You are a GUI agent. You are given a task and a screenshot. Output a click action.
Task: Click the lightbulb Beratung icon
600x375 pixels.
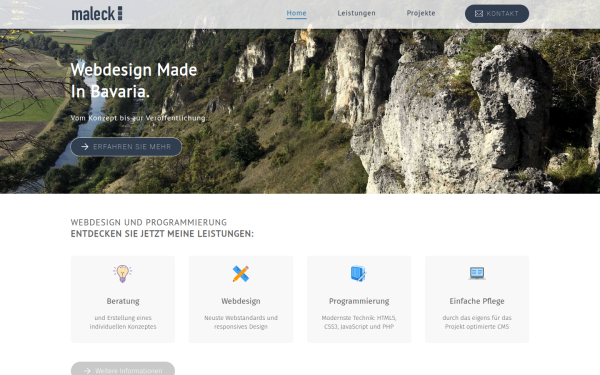tap(122, 274)
